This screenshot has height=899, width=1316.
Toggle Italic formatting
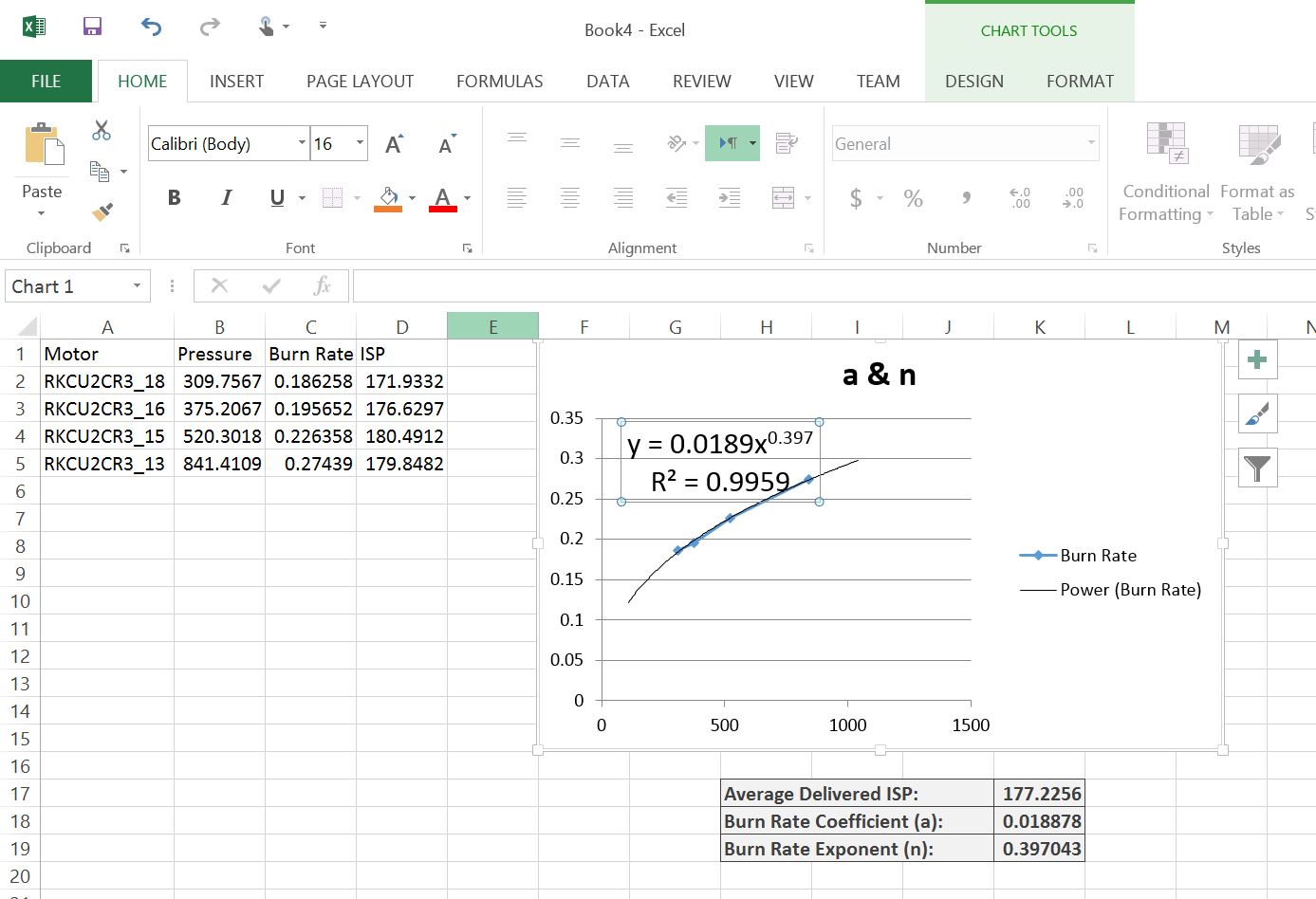coord(225,197)
